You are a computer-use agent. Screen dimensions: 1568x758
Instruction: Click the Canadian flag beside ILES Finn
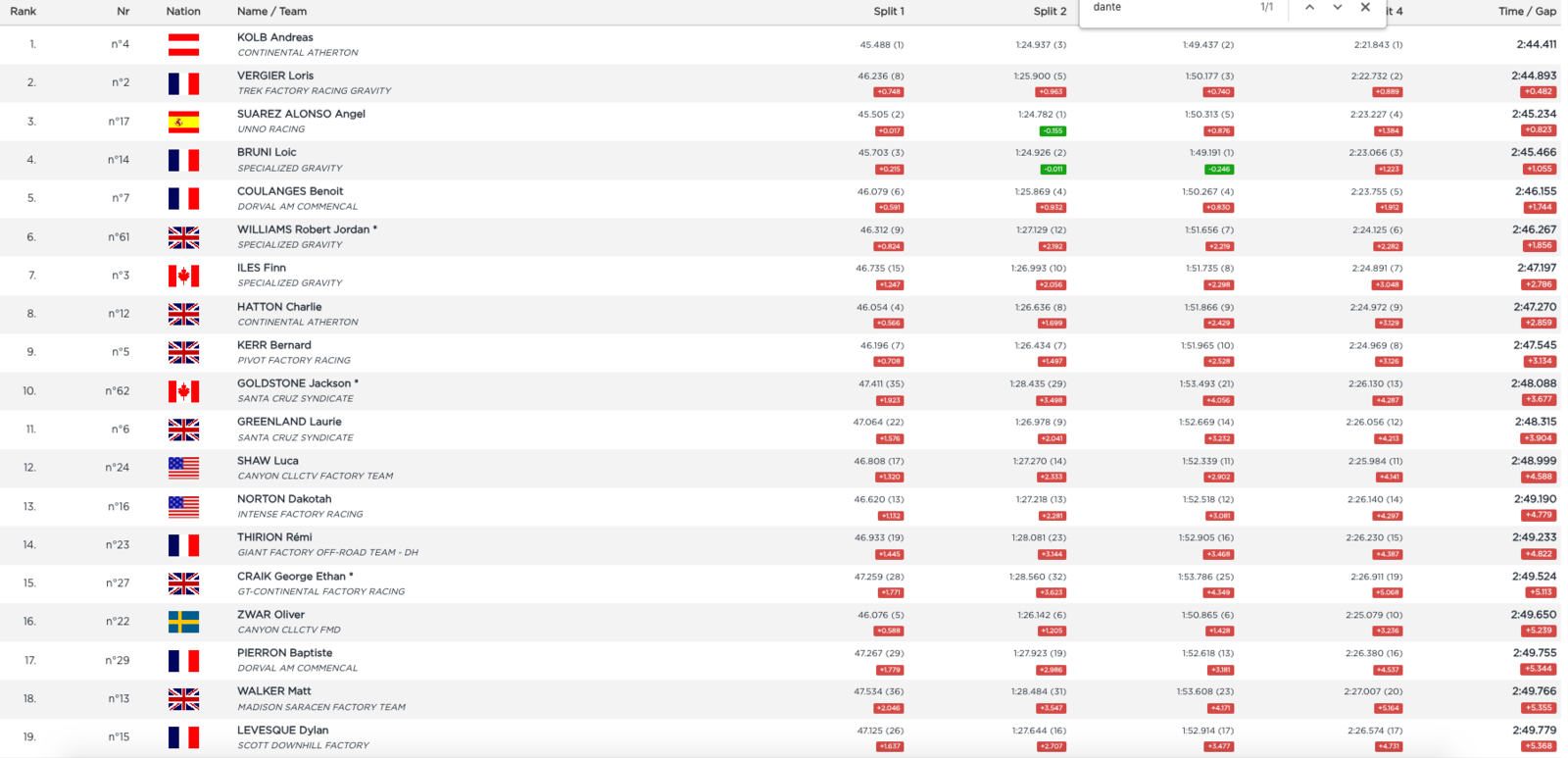pyautogui.click(x=183, y=277)
